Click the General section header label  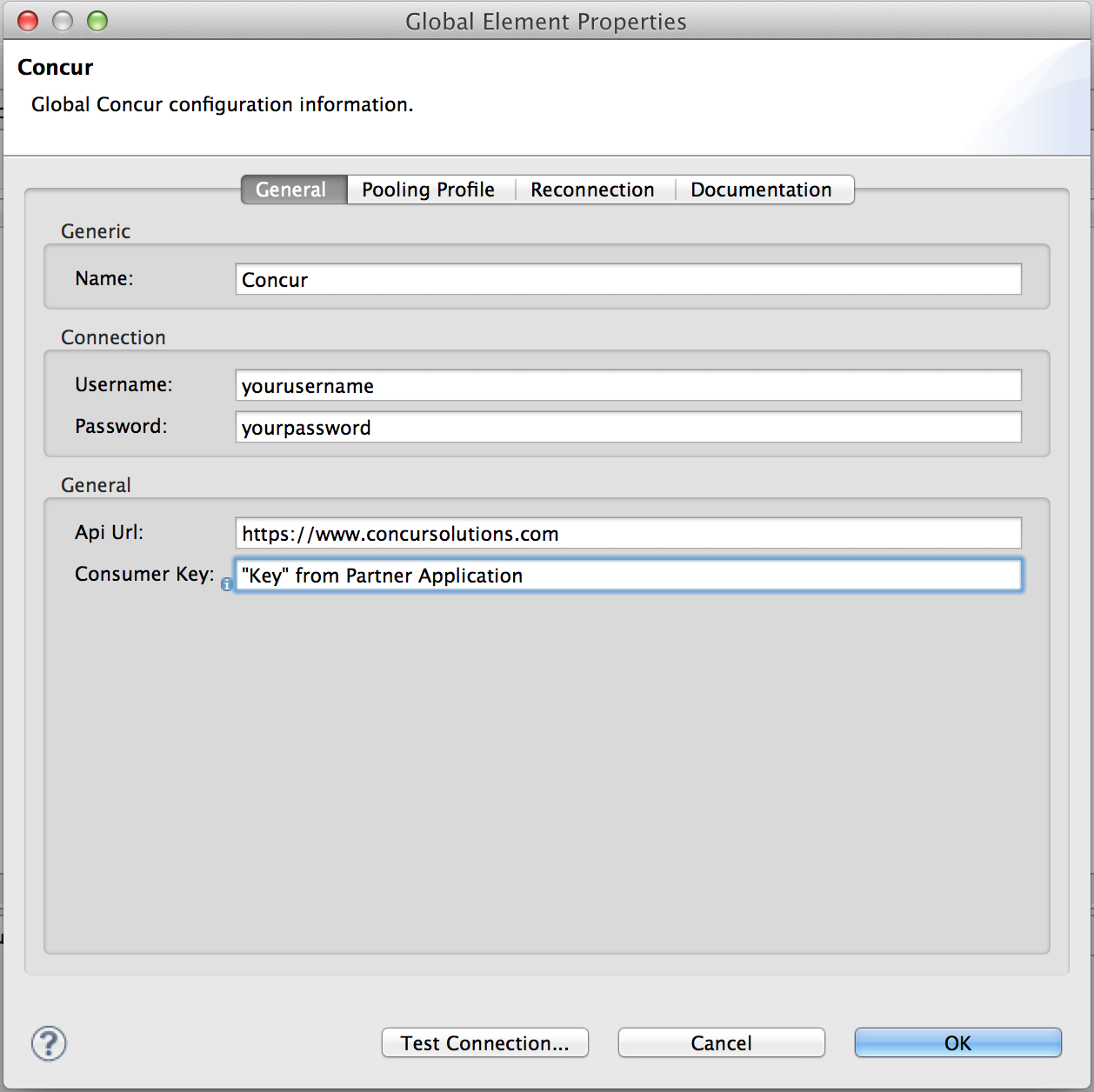tap(96, 484)
